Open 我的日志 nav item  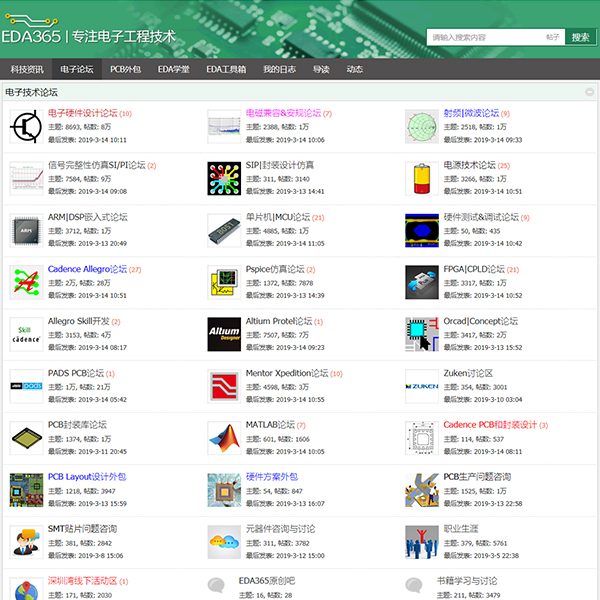click(279, 69)
